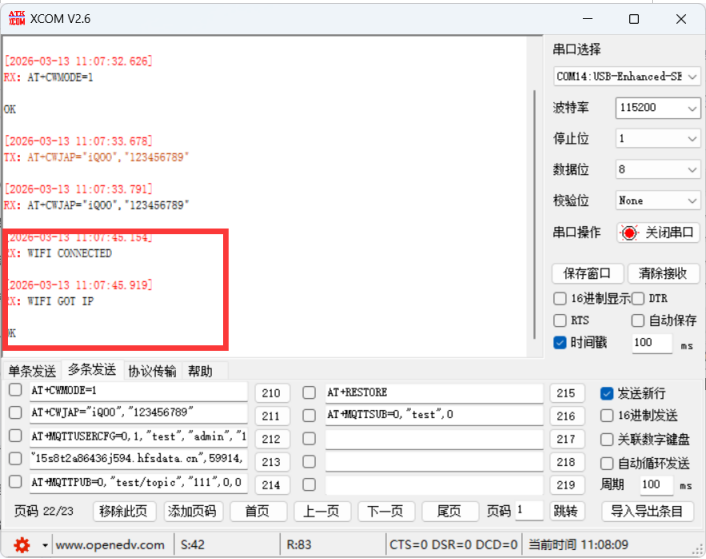This screenshot has height=559, width=706.
Task: Open the stop bits dropdown
Action: 658,139
